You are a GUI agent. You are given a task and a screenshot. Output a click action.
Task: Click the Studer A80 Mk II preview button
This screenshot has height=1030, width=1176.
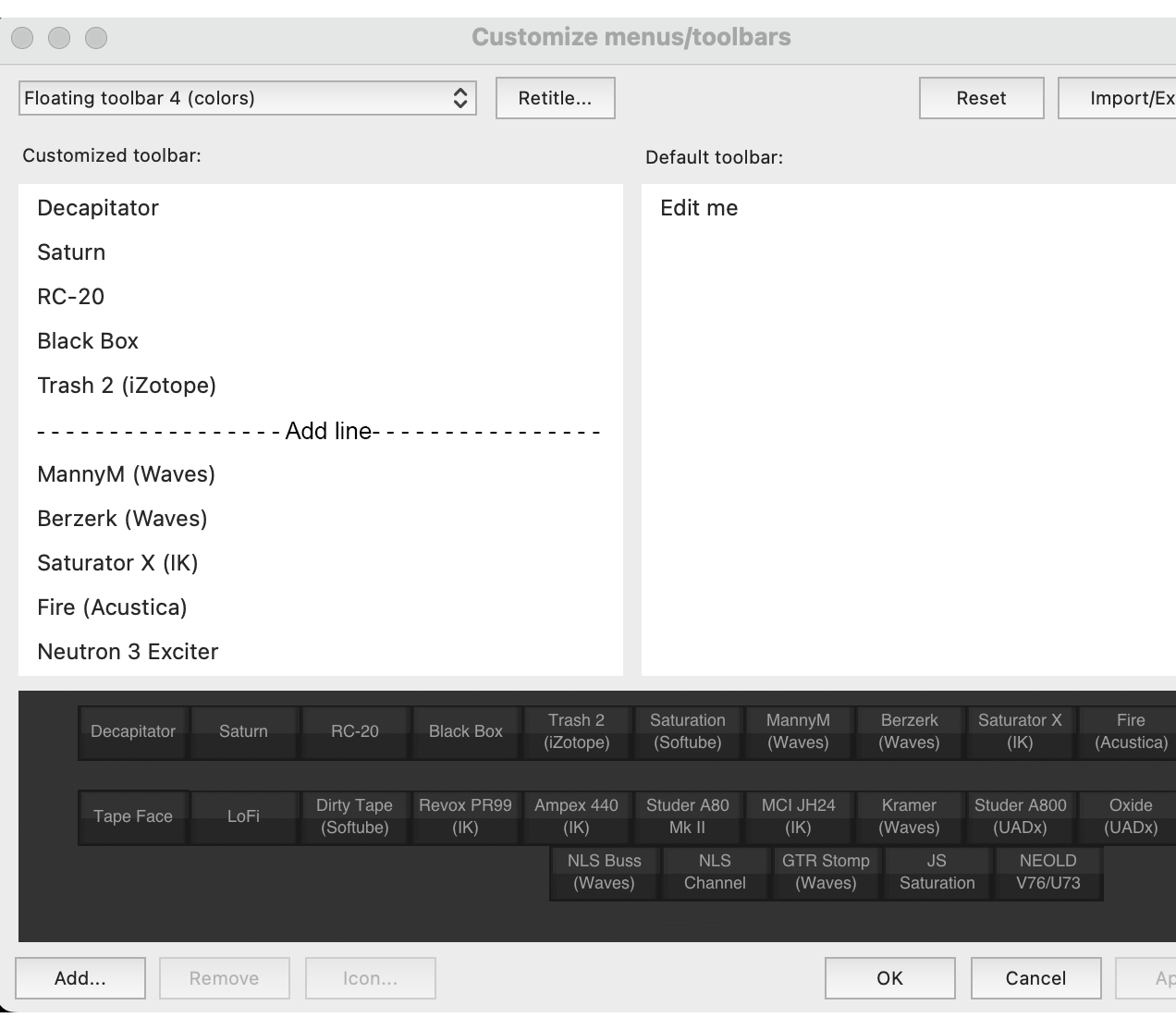688,816
